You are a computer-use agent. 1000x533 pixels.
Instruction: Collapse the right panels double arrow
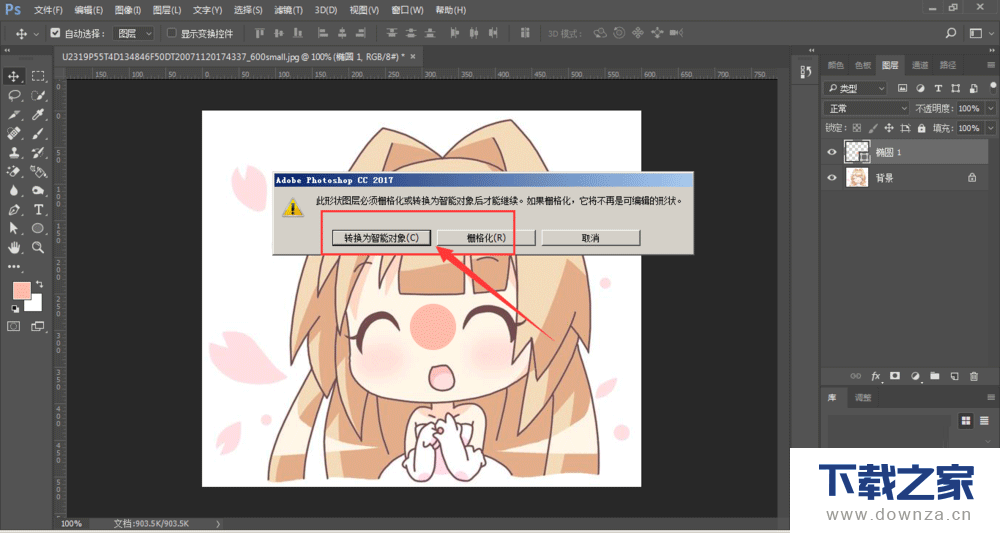click(990, 50)
